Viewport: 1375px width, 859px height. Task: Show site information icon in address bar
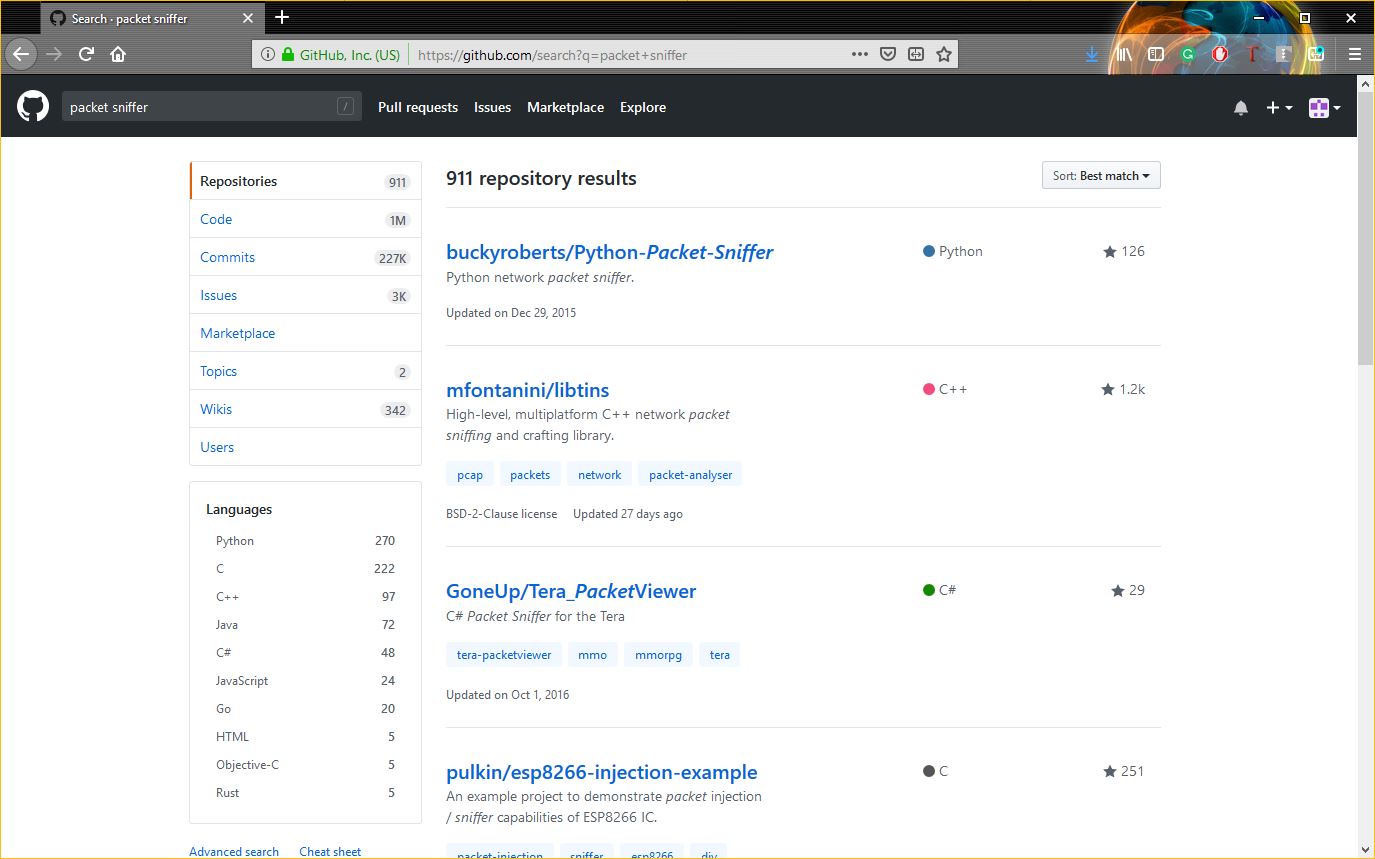coord(267,55)
